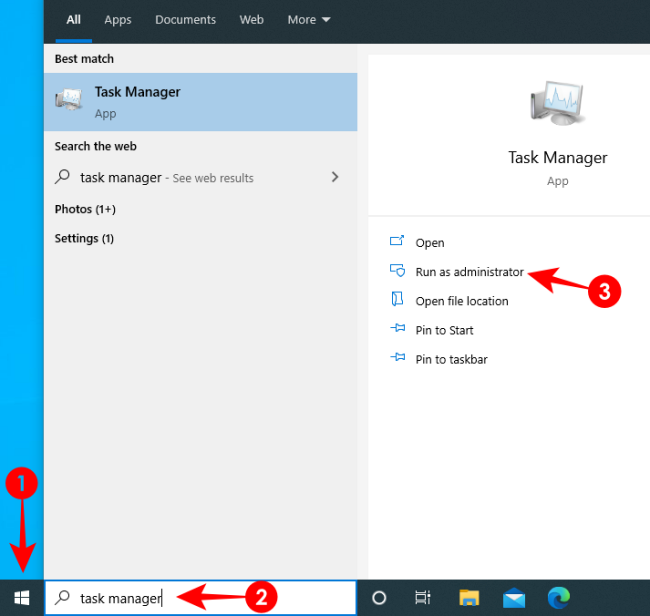Click the Photos (1+) results category
Screen dimensions: 650x616
tap(85, 209)
